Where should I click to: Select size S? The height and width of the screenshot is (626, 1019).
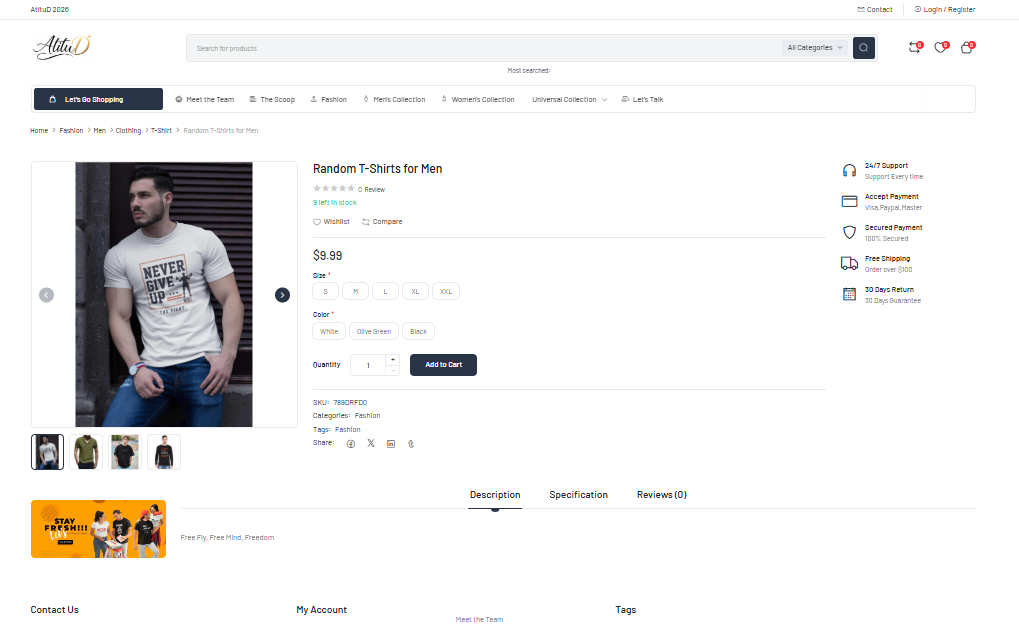326,291
